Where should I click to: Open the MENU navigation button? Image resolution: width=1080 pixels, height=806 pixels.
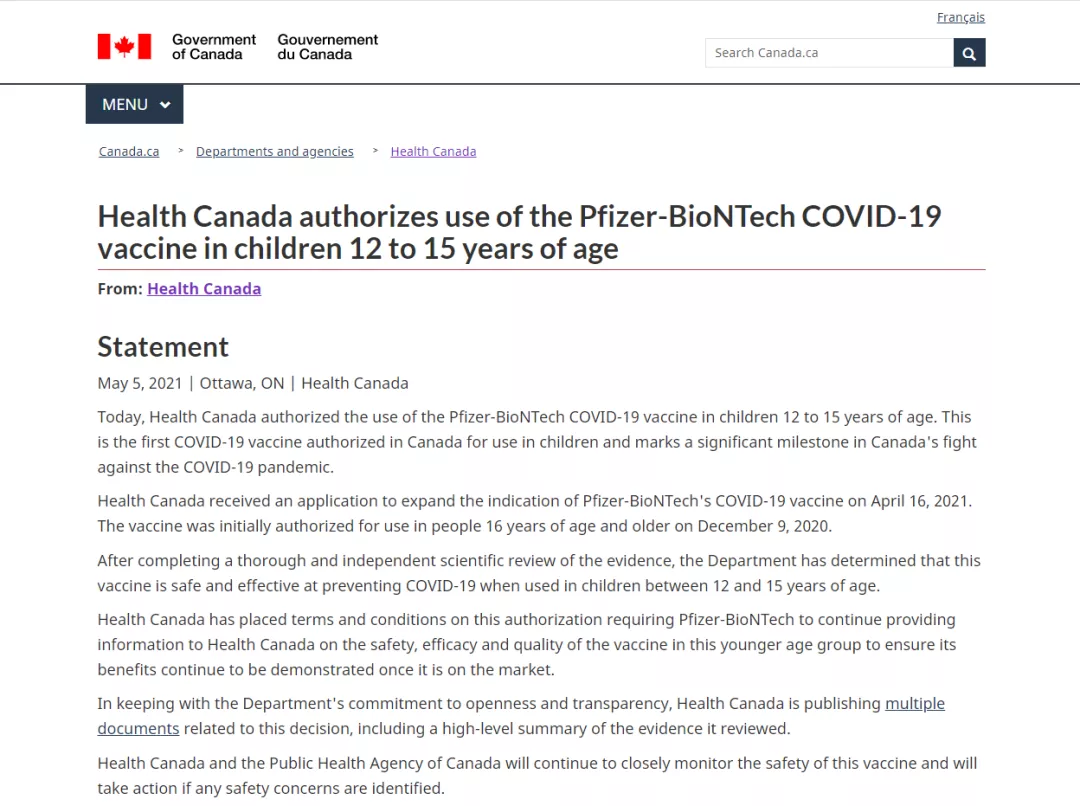125,105
